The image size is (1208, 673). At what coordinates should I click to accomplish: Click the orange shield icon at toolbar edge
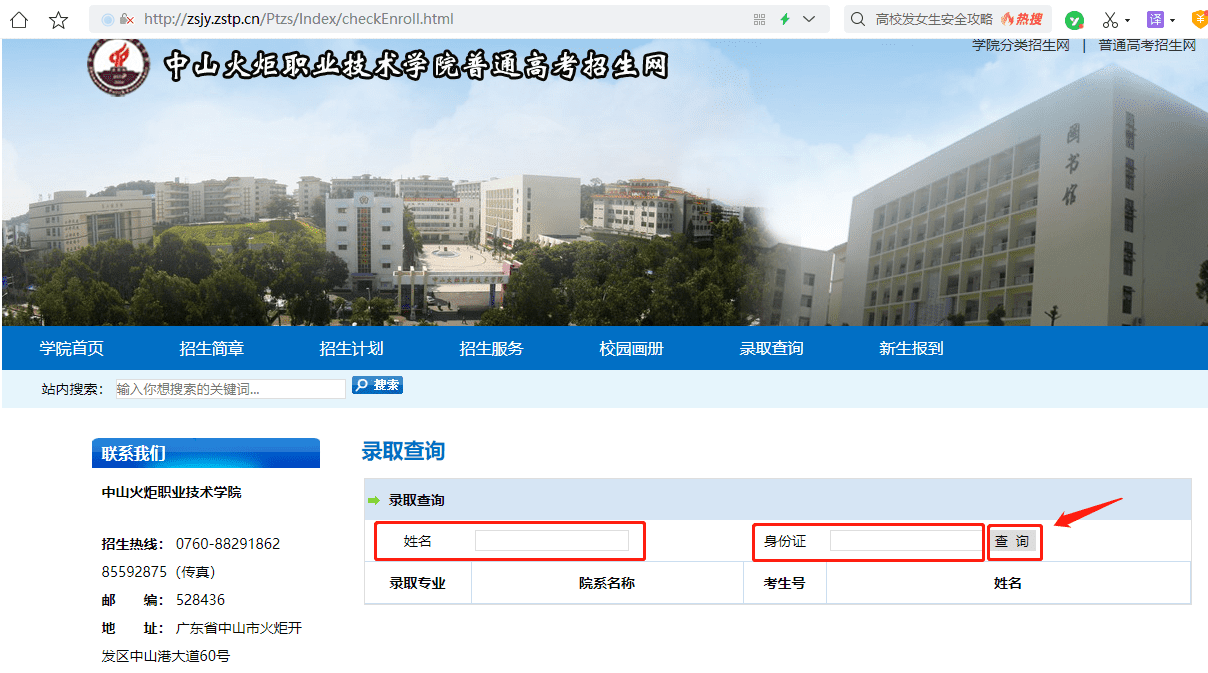(x=1199, y=19)
